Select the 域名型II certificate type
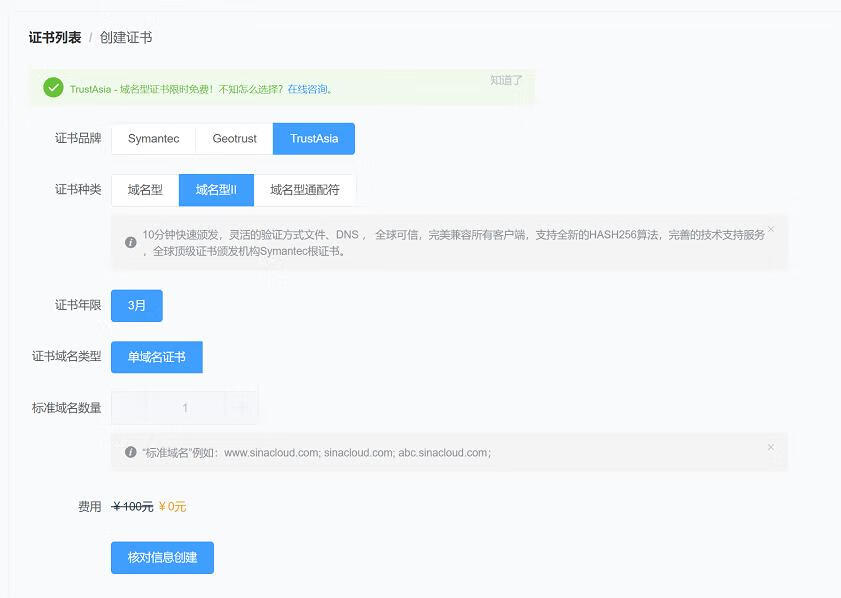841x598 pixels. (216, 190)
